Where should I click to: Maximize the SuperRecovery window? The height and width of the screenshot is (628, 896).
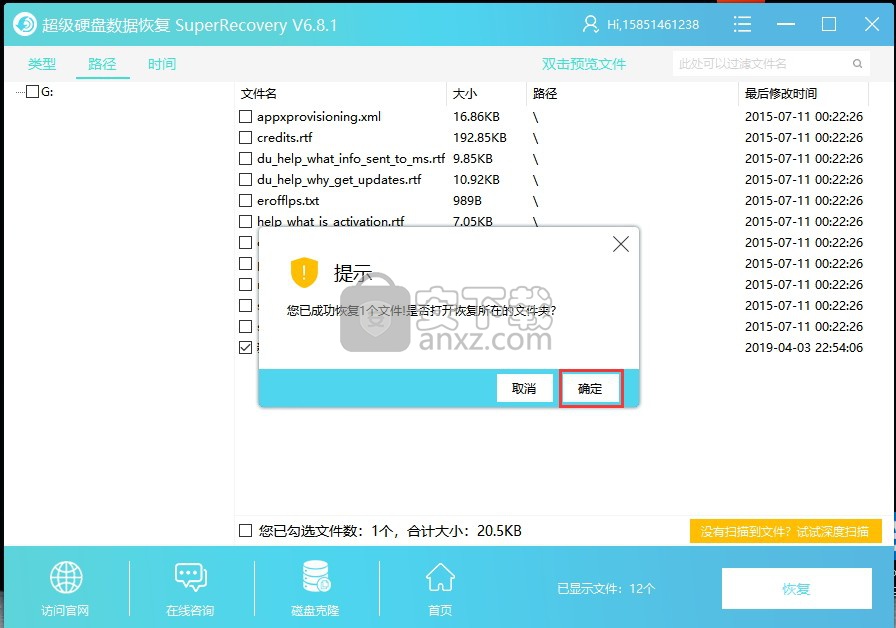pos(829,24)
